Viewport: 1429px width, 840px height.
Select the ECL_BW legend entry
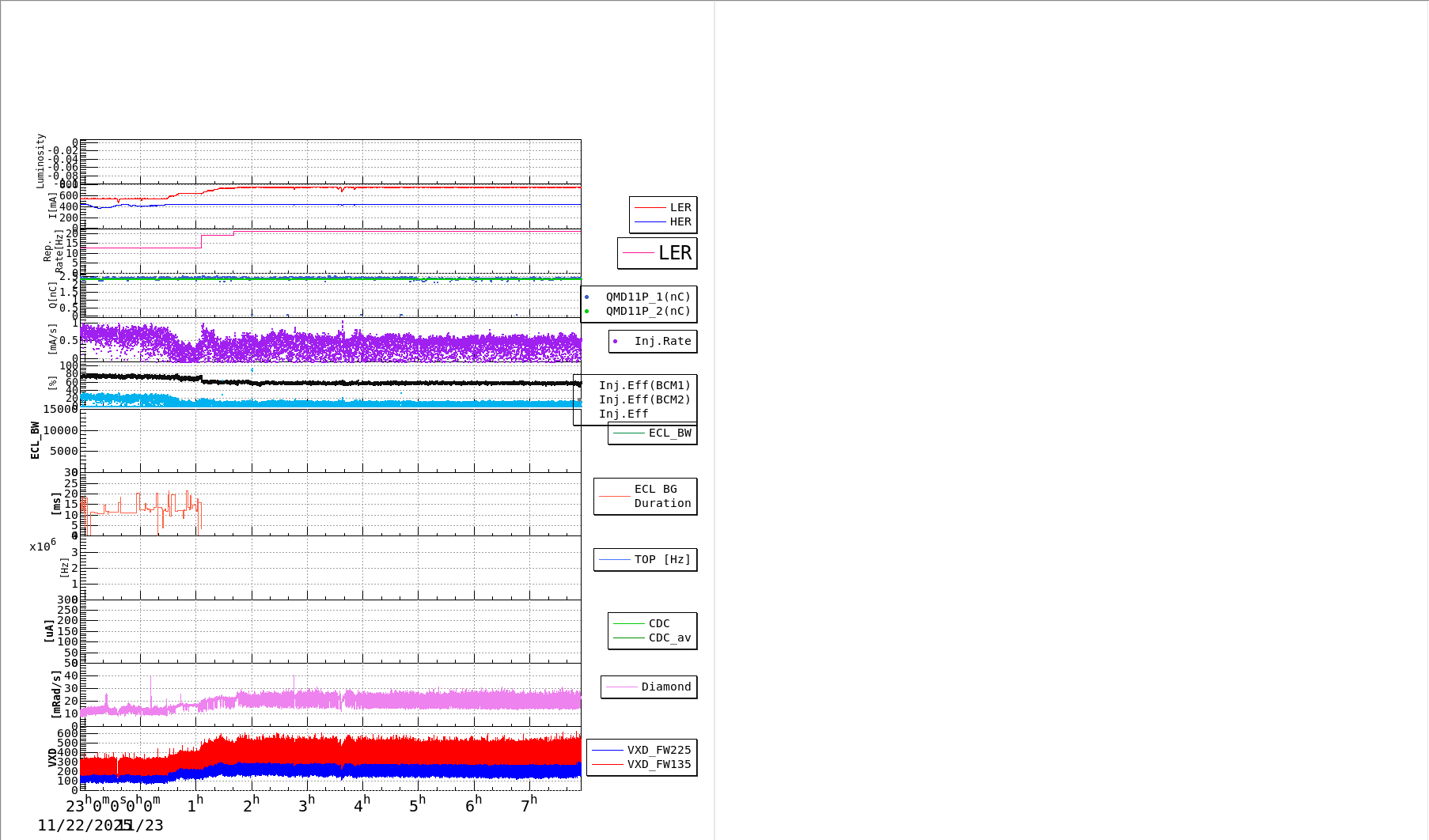tap(653, 433)
